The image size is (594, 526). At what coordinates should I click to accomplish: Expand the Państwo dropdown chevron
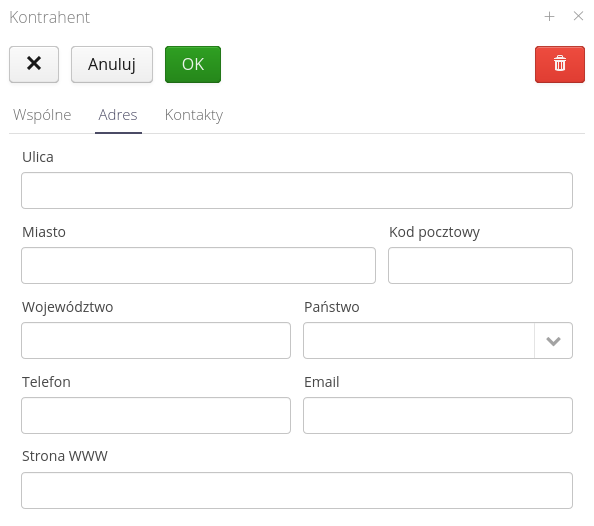[553, 340]
